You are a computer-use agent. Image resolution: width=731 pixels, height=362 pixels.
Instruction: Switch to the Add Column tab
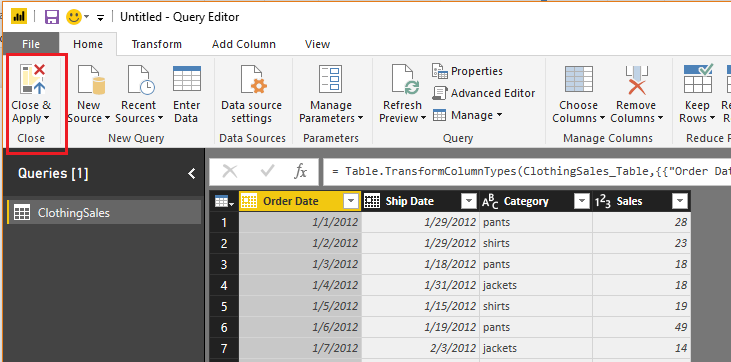pos(244,44)
